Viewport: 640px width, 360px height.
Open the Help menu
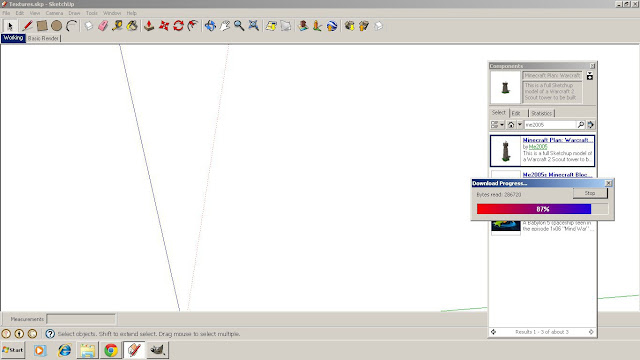(131, 13)
